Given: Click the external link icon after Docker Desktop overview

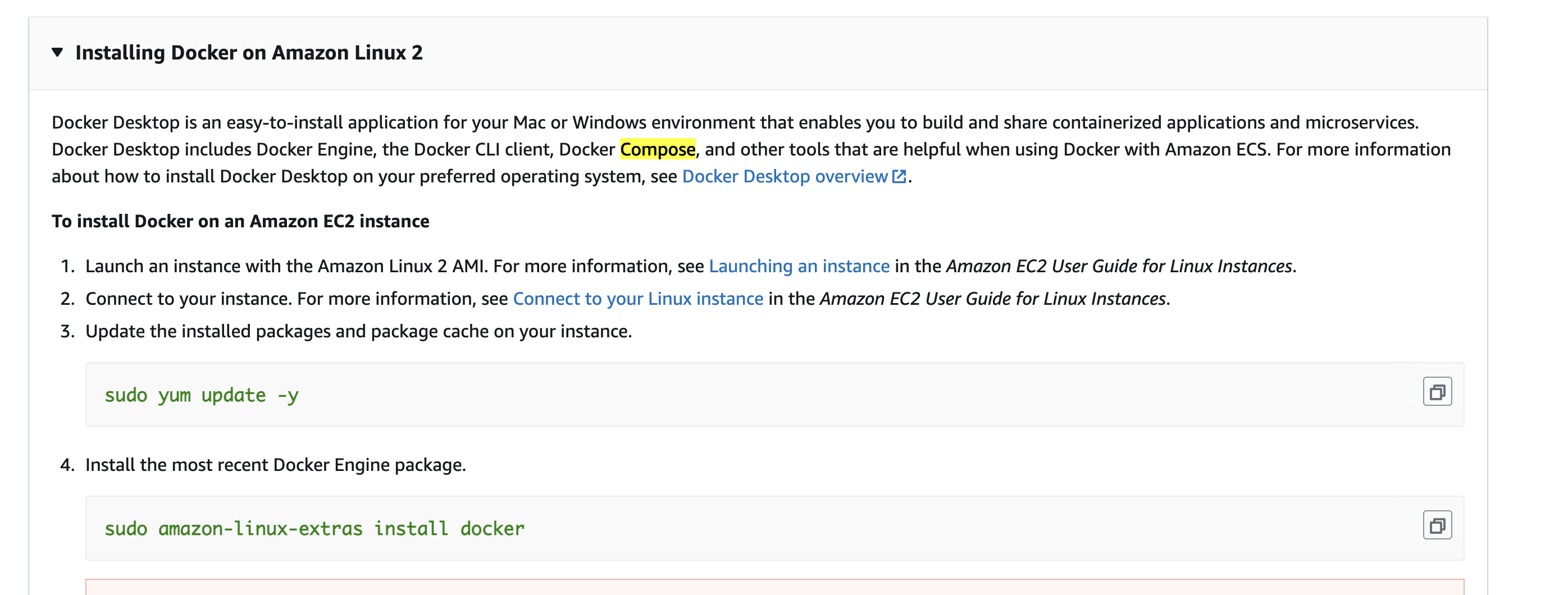Looking at the screenshot, I should click(899, 176).
